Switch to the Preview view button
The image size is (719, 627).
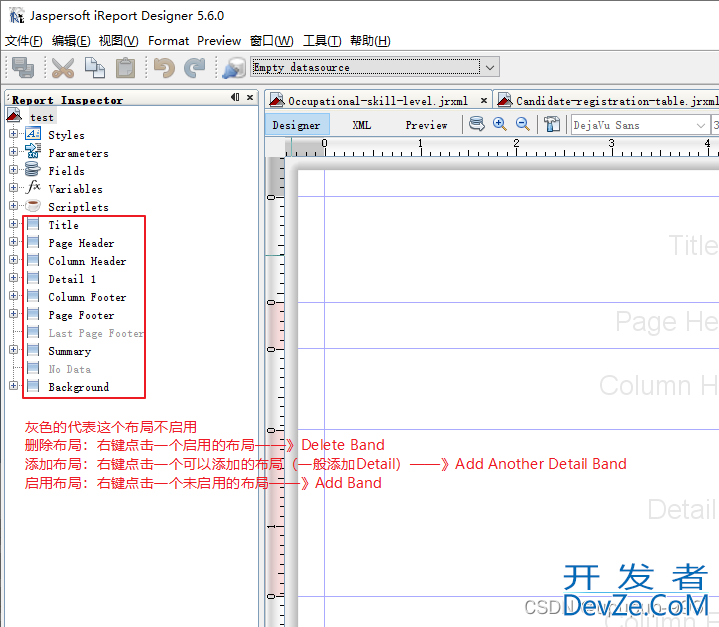pos(426,125)
